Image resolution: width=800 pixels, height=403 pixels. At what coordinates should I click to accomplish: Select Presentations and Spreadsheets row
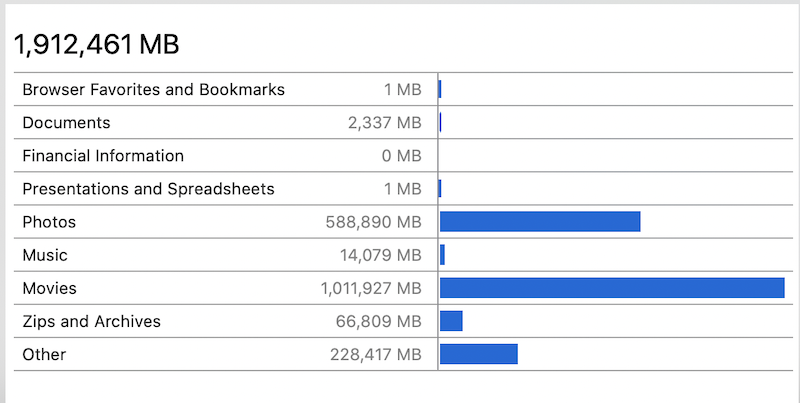click(x=403, y=189)
